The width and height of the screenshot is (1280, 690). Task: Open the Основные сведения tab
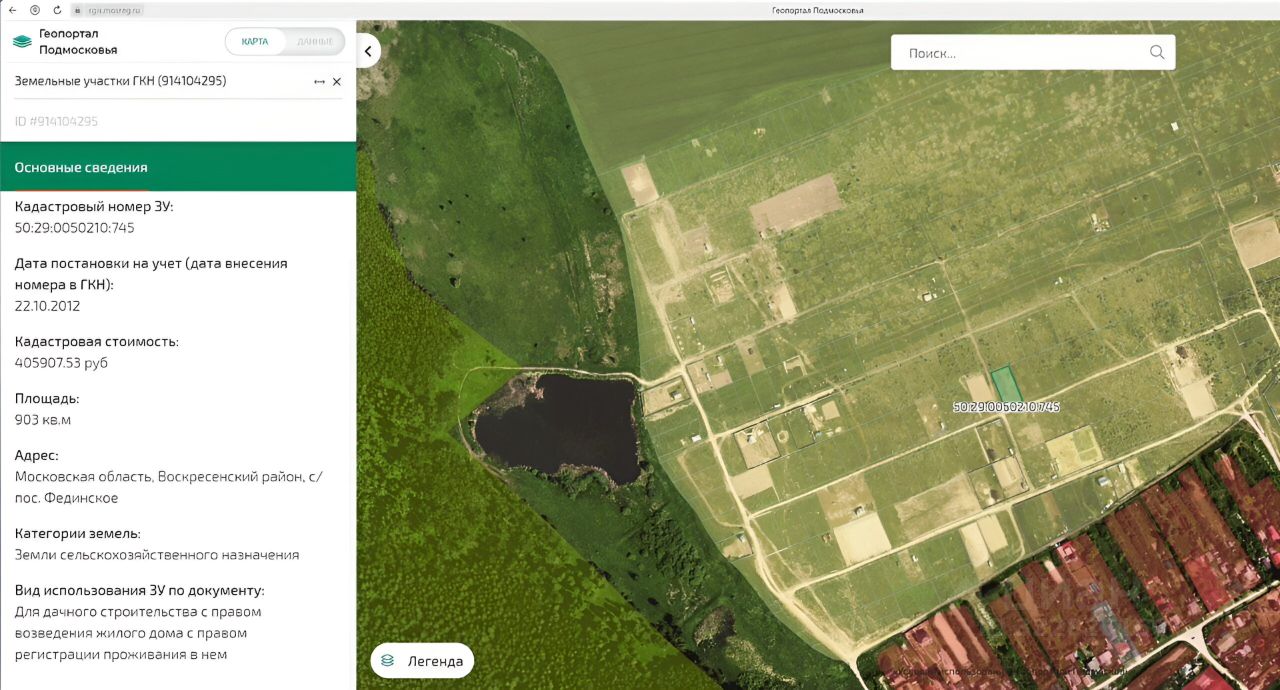(x=81, y=167)
